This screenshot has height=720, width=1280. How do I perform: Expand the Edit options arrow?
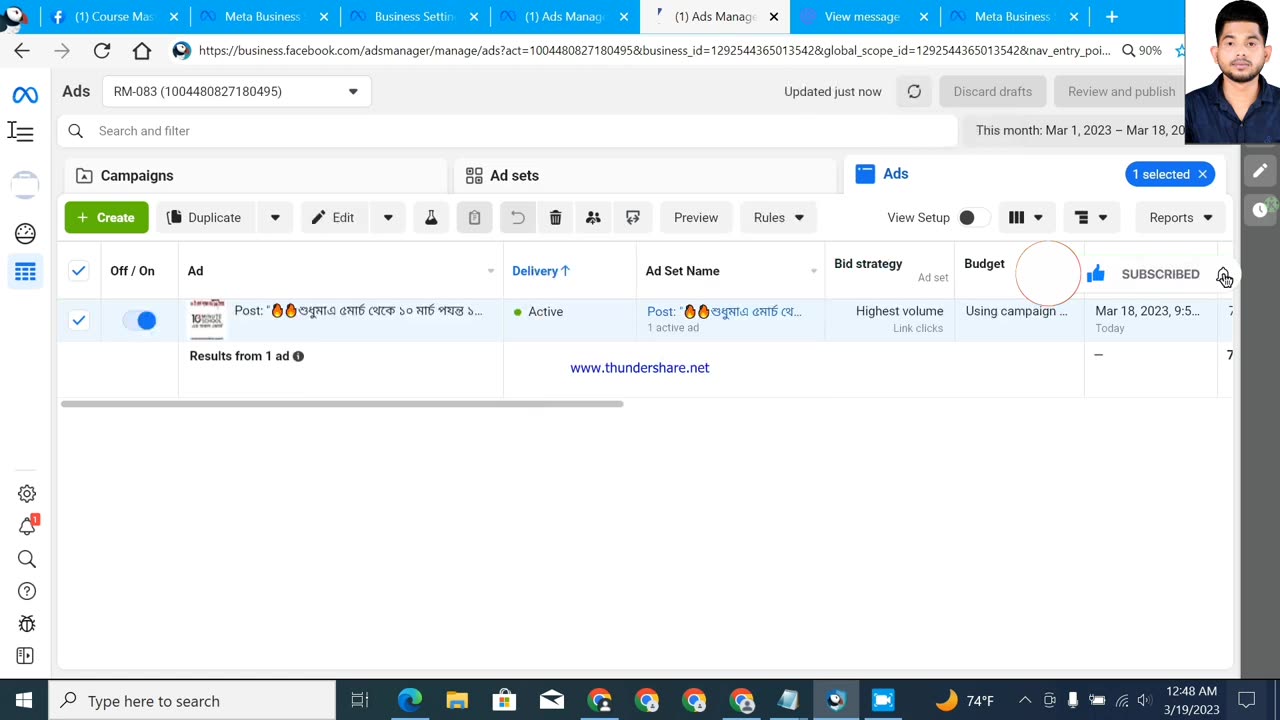(x=388, y=218)
